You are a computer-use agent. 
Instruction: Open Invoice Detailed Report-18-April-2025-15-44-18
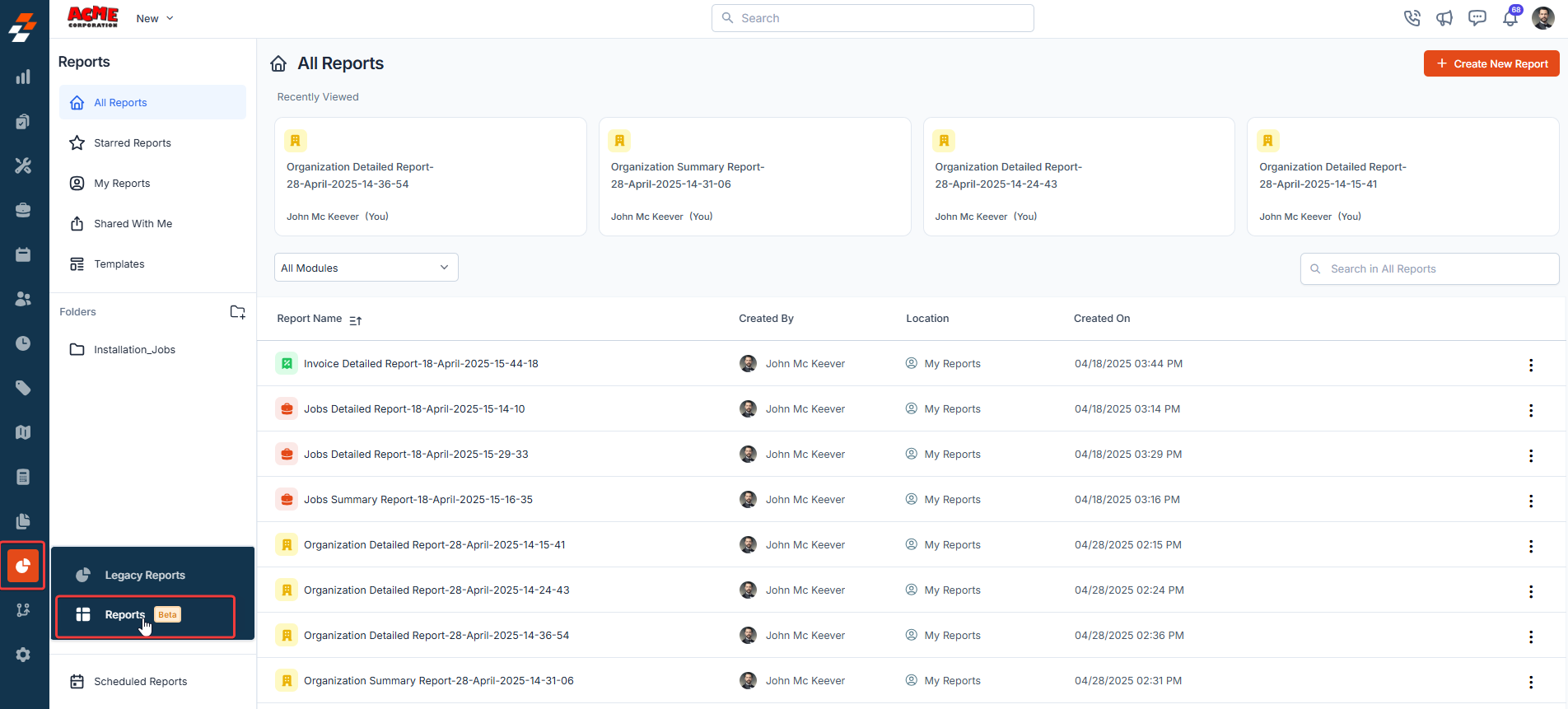tap(421, 363)
